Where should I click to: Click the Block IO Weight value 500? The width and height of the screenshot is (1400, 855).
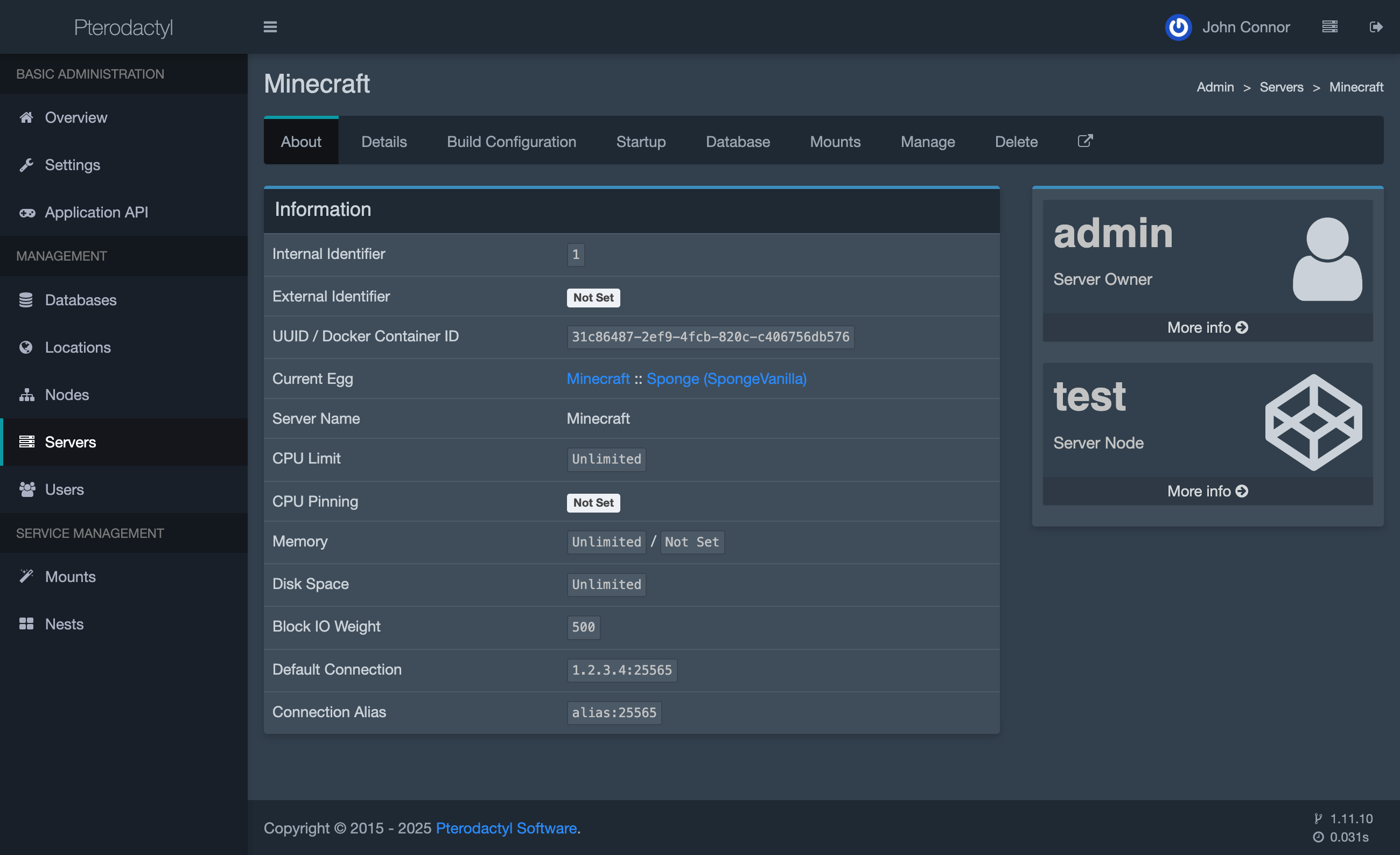tap(583, 627)
